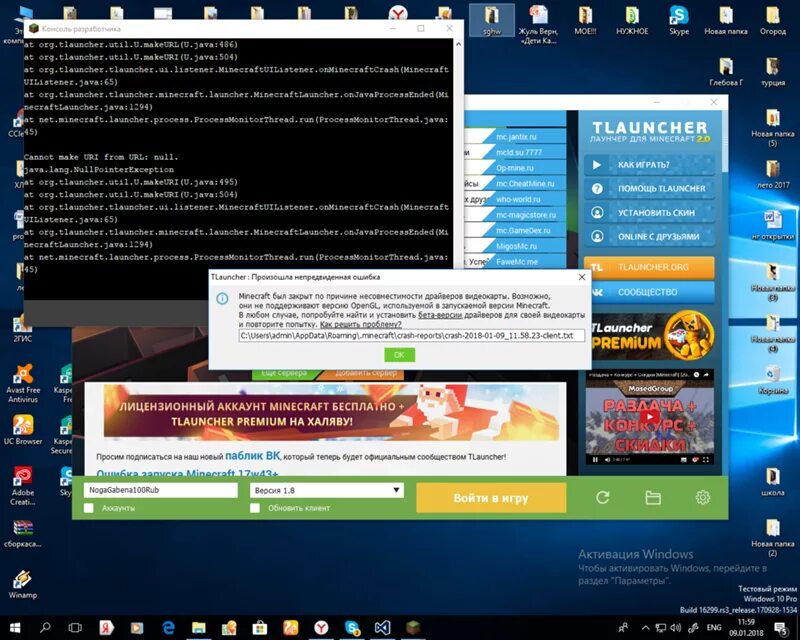Select server who-world.ru in list

click(516, 199)
